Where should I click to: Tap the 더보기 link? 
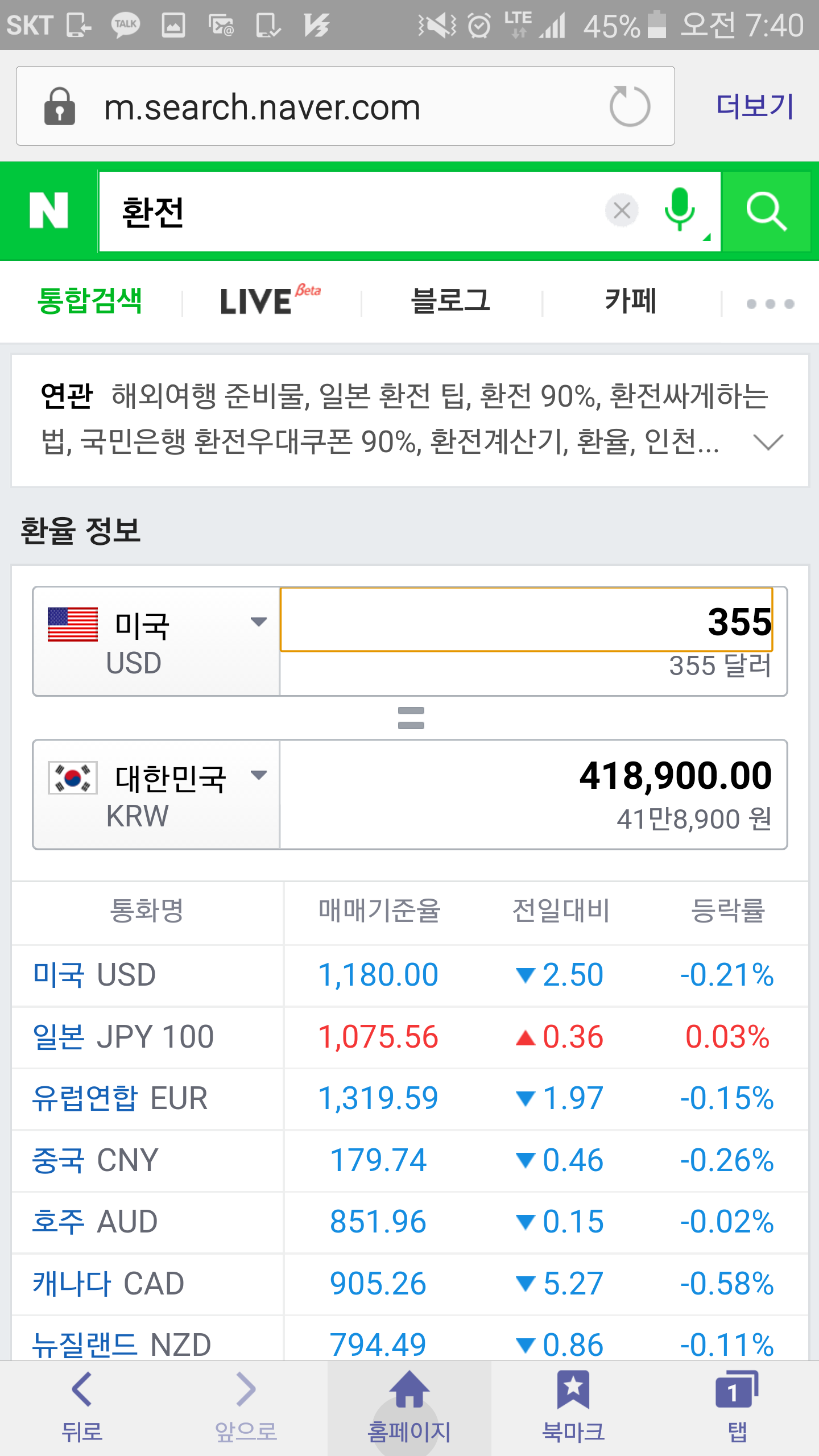(x=755, y=106)
